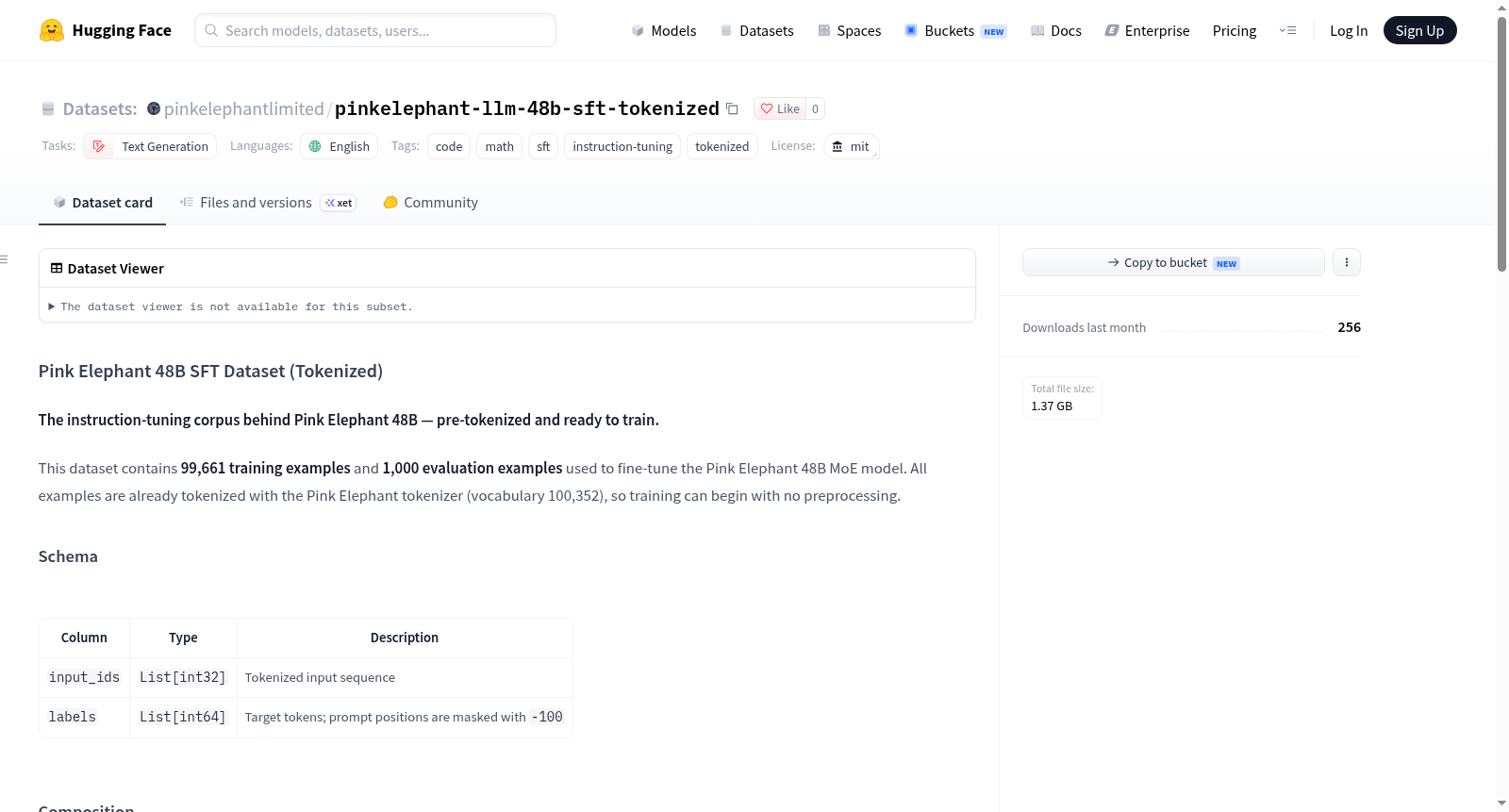Click the heart icon in Like button
The image size is (1509, 812).
pyautogui.click(x=767, y=108)
